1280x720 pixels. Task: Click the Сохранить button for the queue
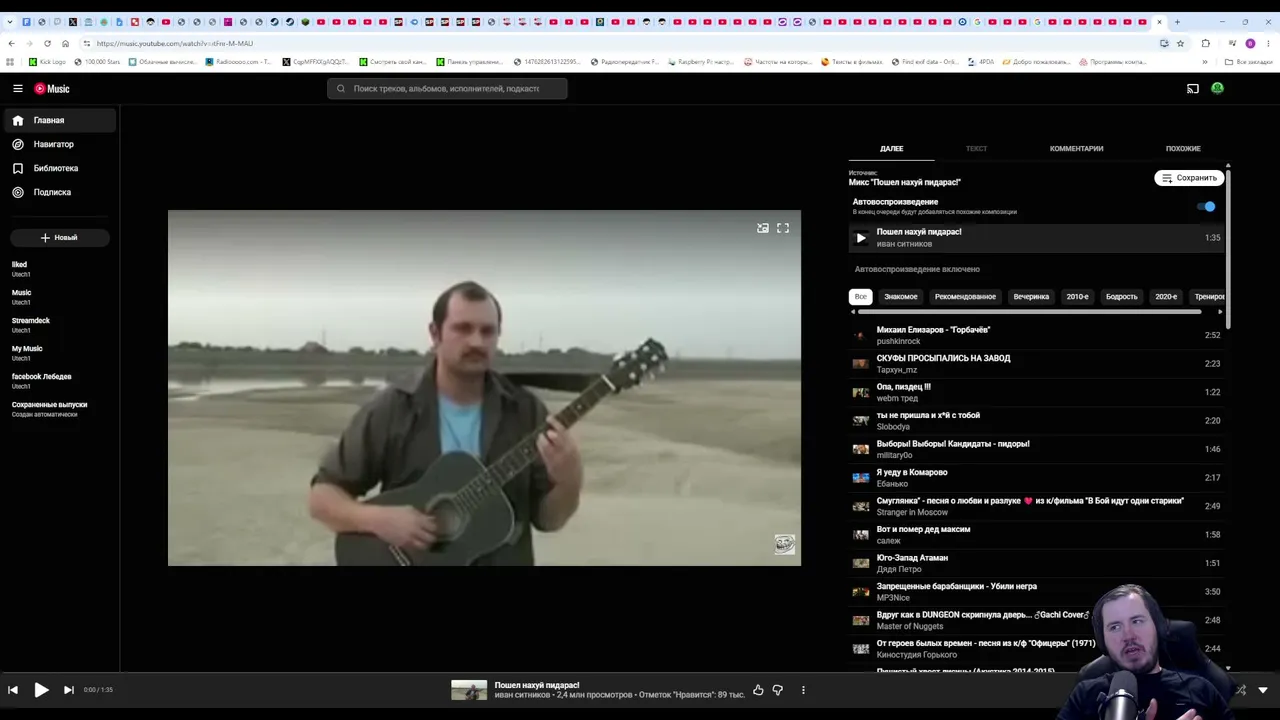pyautogui.click(x=1189, y=178)
